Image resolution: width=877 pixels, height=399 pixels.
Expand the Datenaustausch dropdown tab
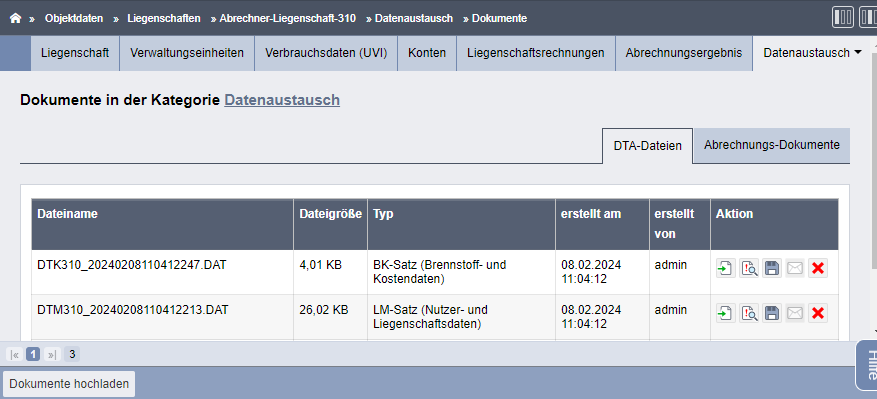click(812, 53)
